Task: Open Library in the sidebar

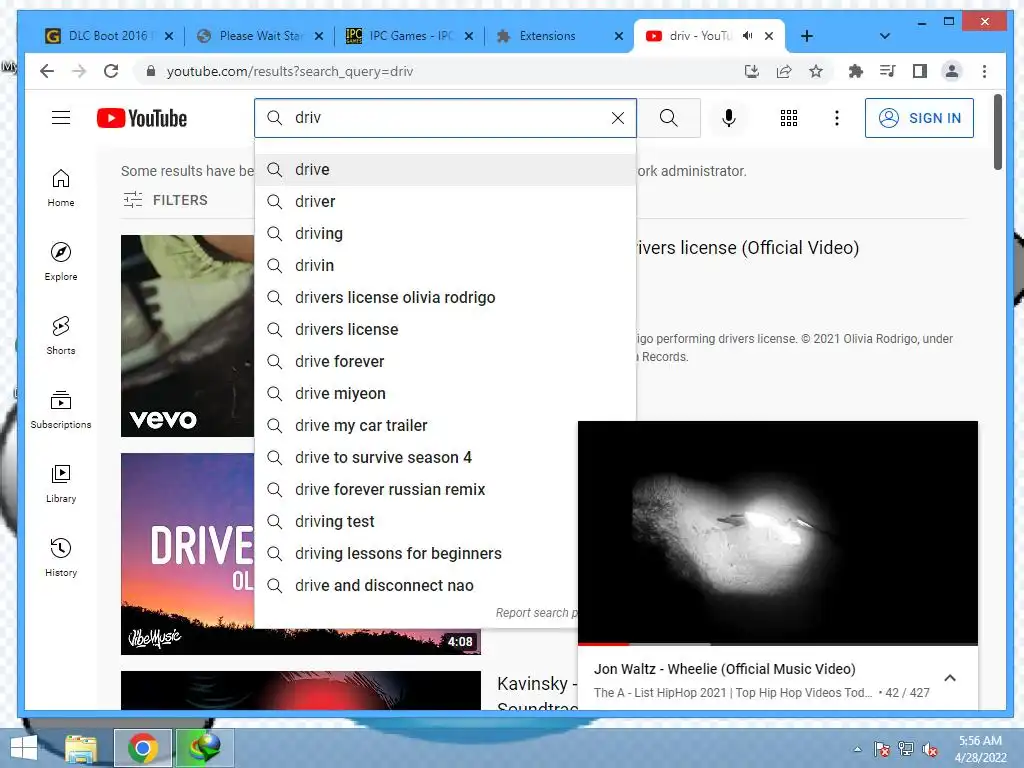Action: 61,483
